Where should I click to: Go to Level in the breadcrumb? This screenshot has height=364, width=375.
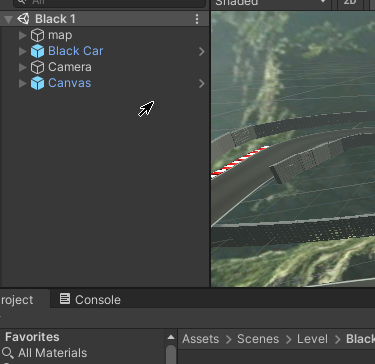click(312, 339)
